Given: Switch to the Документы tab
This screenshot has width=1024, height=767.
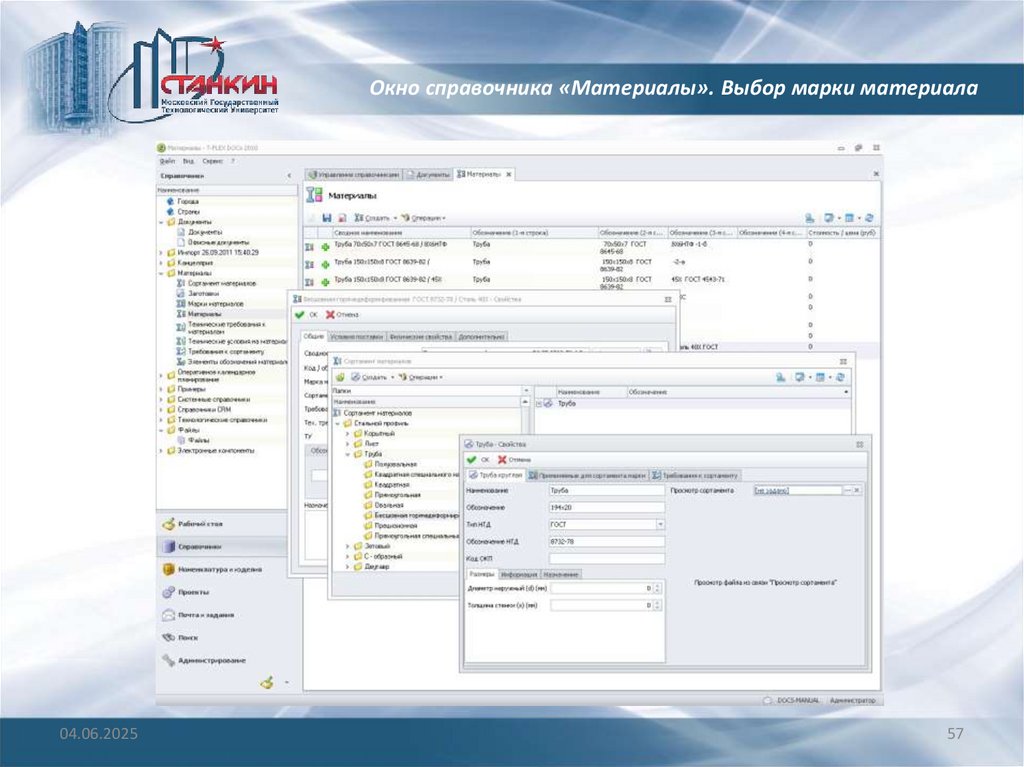Looking at the screenshot, I should (x=428, y=174).
